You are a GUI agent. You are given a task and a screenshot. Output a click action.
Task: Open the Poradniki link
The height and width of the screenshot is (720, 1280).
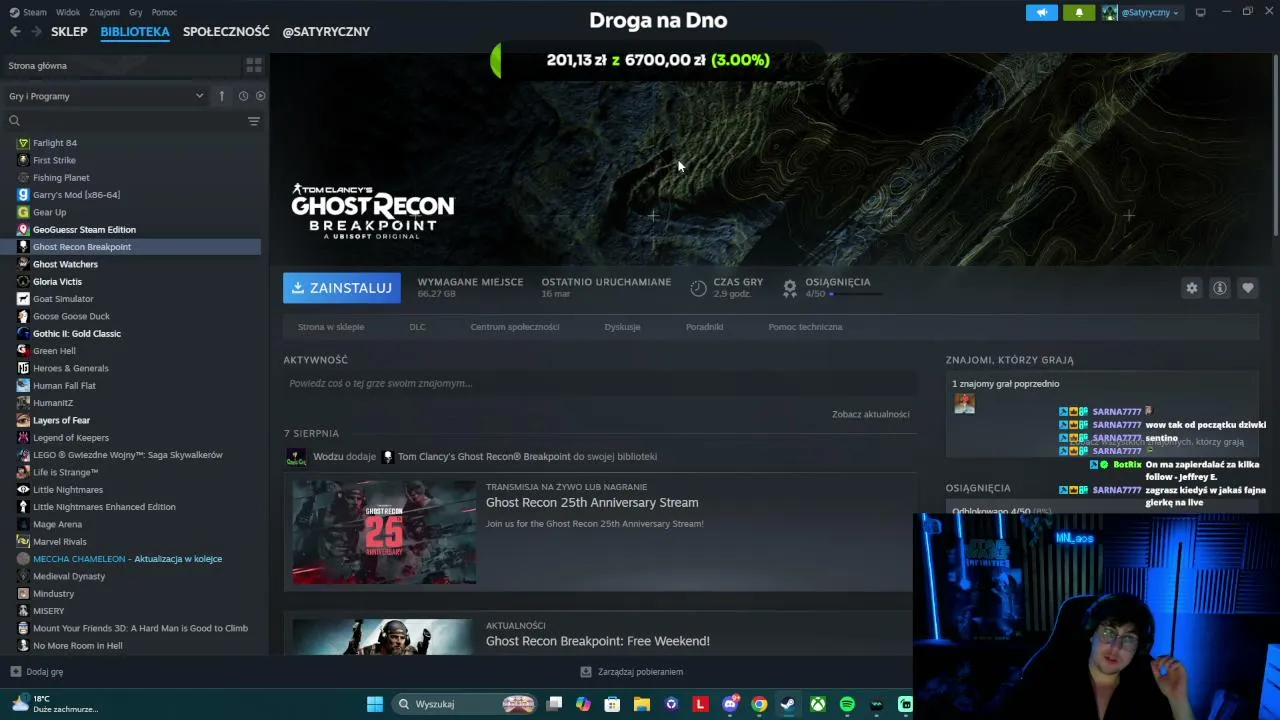(x=704, y=327)
